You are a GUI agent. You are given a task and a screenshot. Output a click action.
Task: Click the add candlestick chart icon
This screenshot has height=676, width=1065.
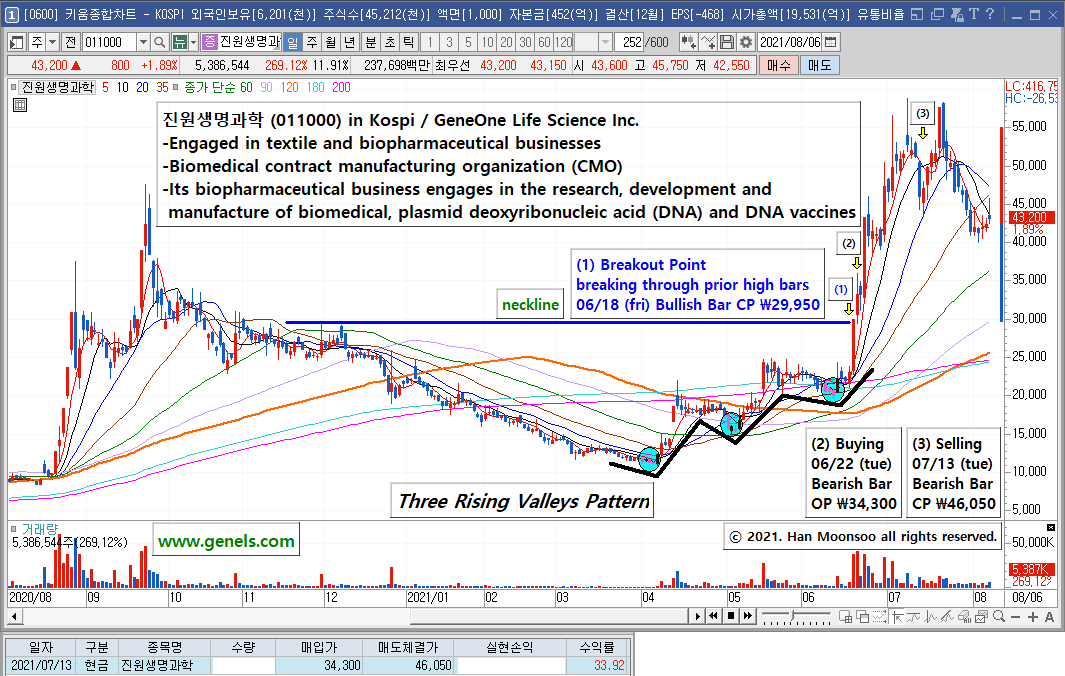point(688,42)
